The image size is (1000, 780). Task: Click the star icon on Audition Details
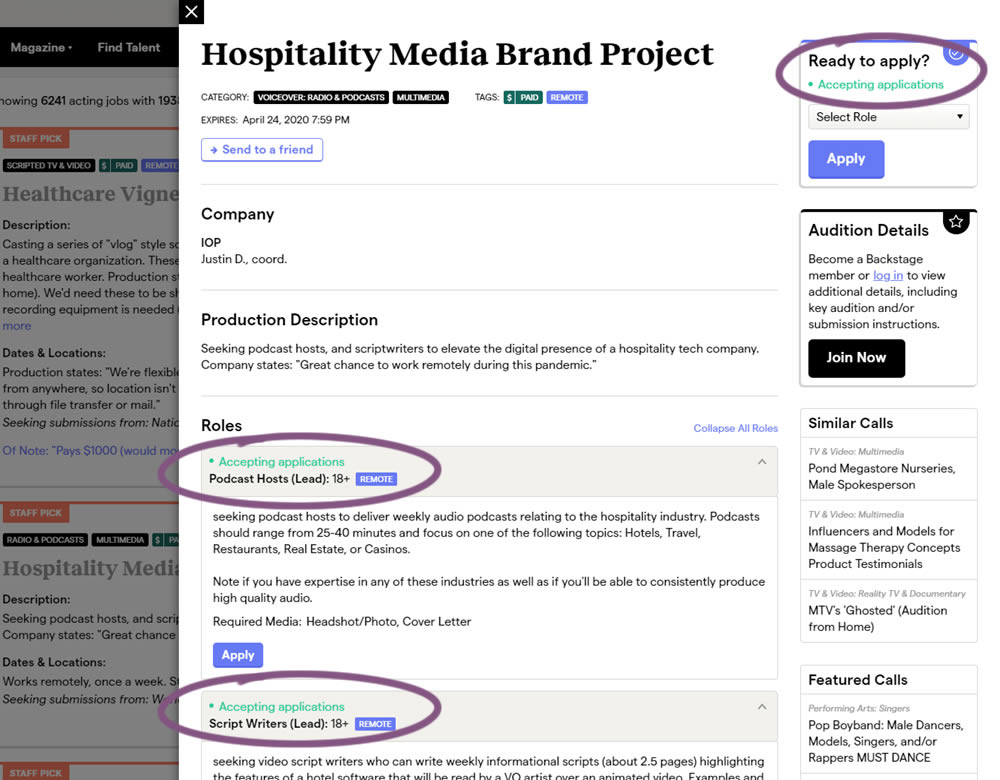click(956, 222)
